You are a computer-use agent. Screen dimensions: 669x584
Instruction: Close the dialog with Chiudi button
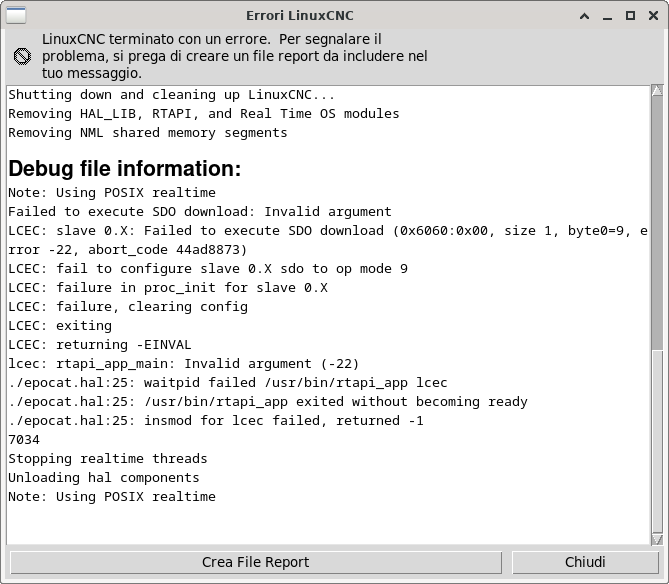585,562
